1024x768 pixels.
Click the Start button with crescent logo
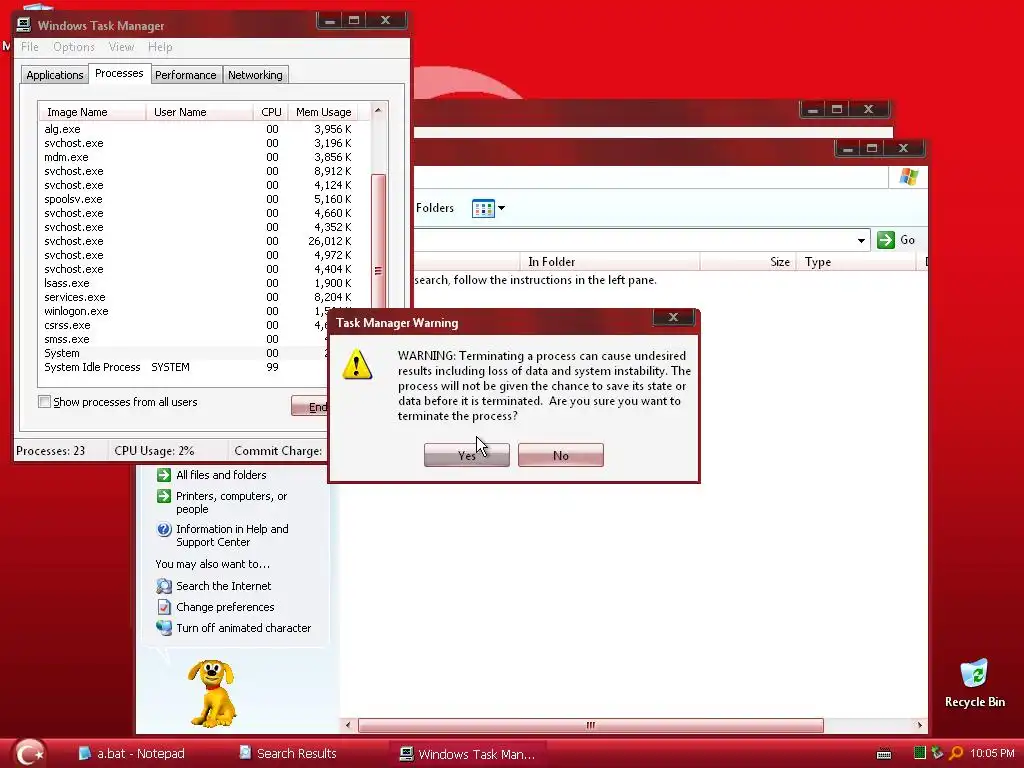(x=29, y=753)
